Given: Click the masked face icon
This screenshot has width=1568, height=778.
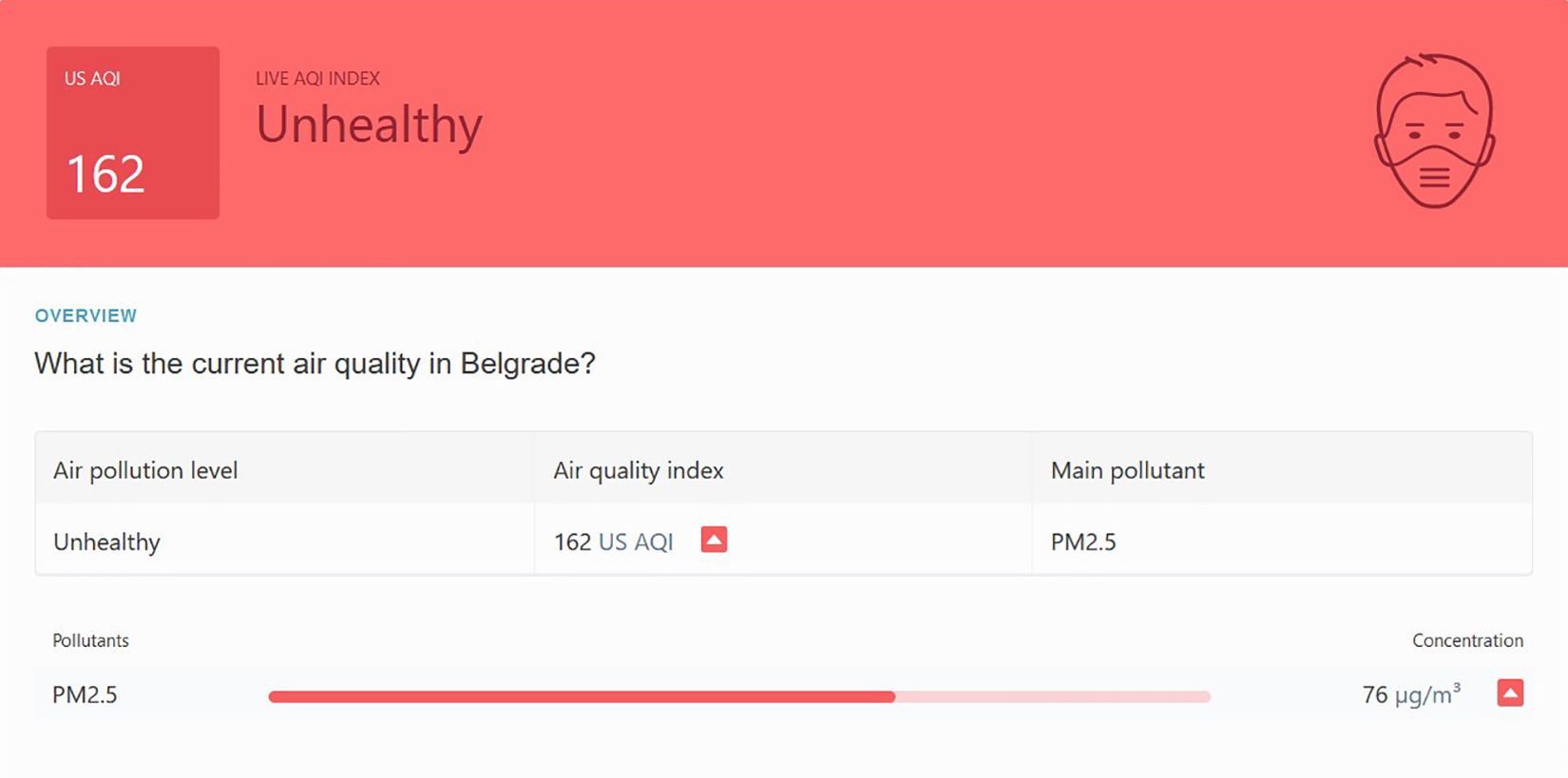Looking at the screenshot, I should point(1434,131).
